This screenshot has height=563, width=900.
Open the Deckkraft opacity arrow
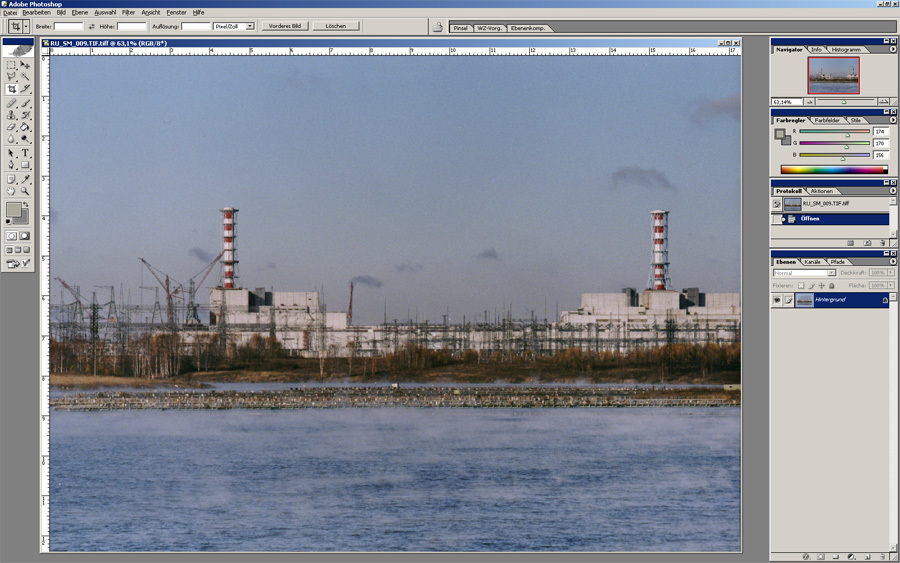(x=891, y=273)
